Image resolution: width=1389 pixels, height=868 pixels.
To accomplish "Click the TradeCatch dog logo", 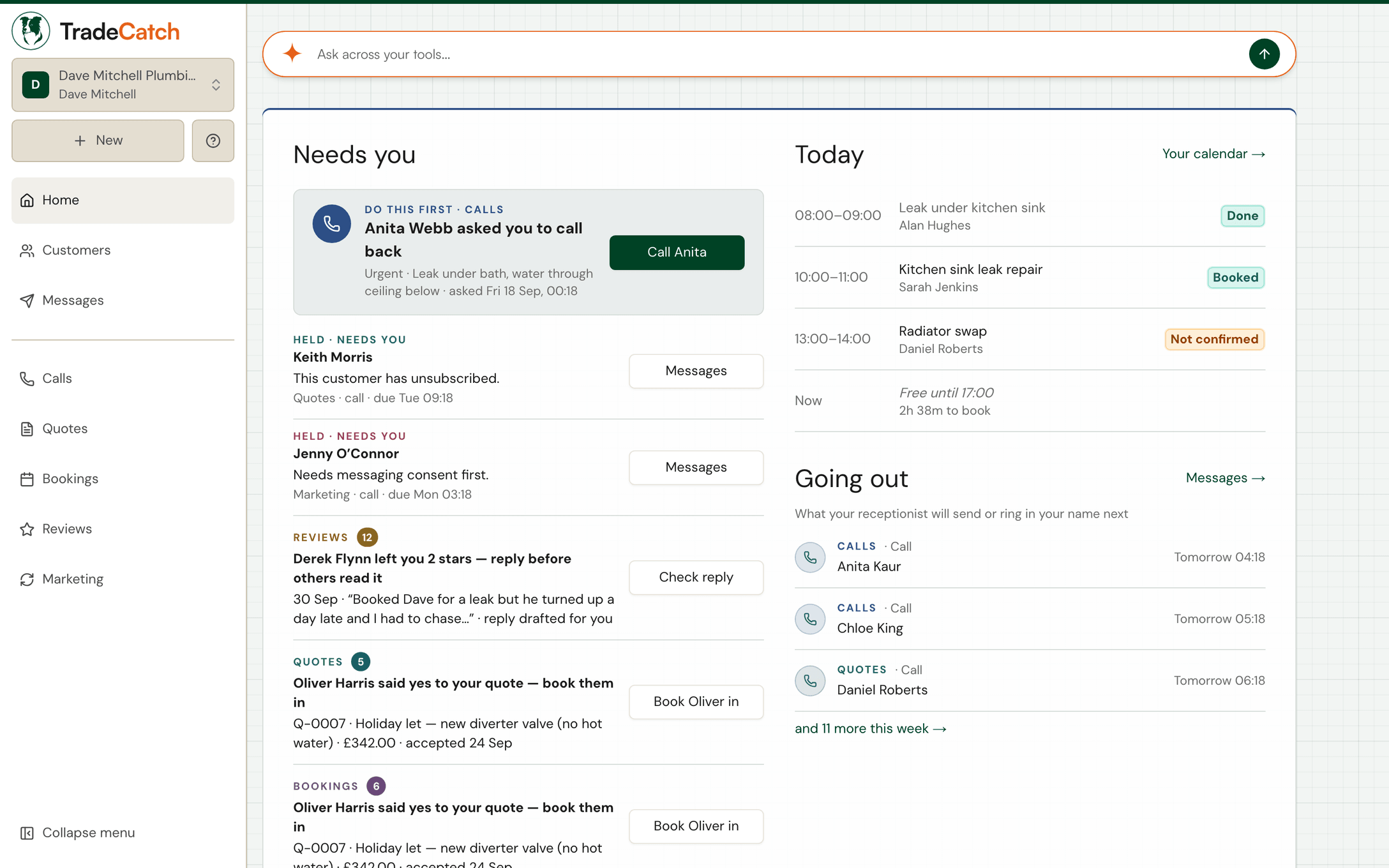I will (x=31, y=31).
